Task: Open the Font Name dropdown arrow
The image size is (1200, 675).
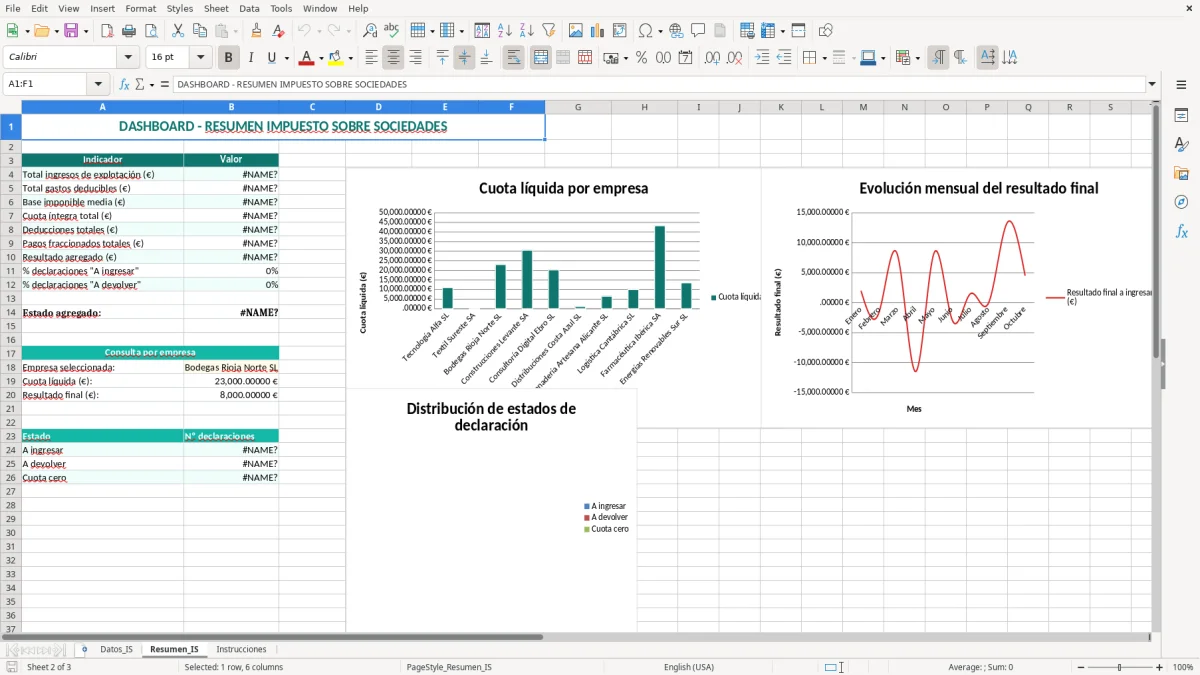Action: coord(128,58)
